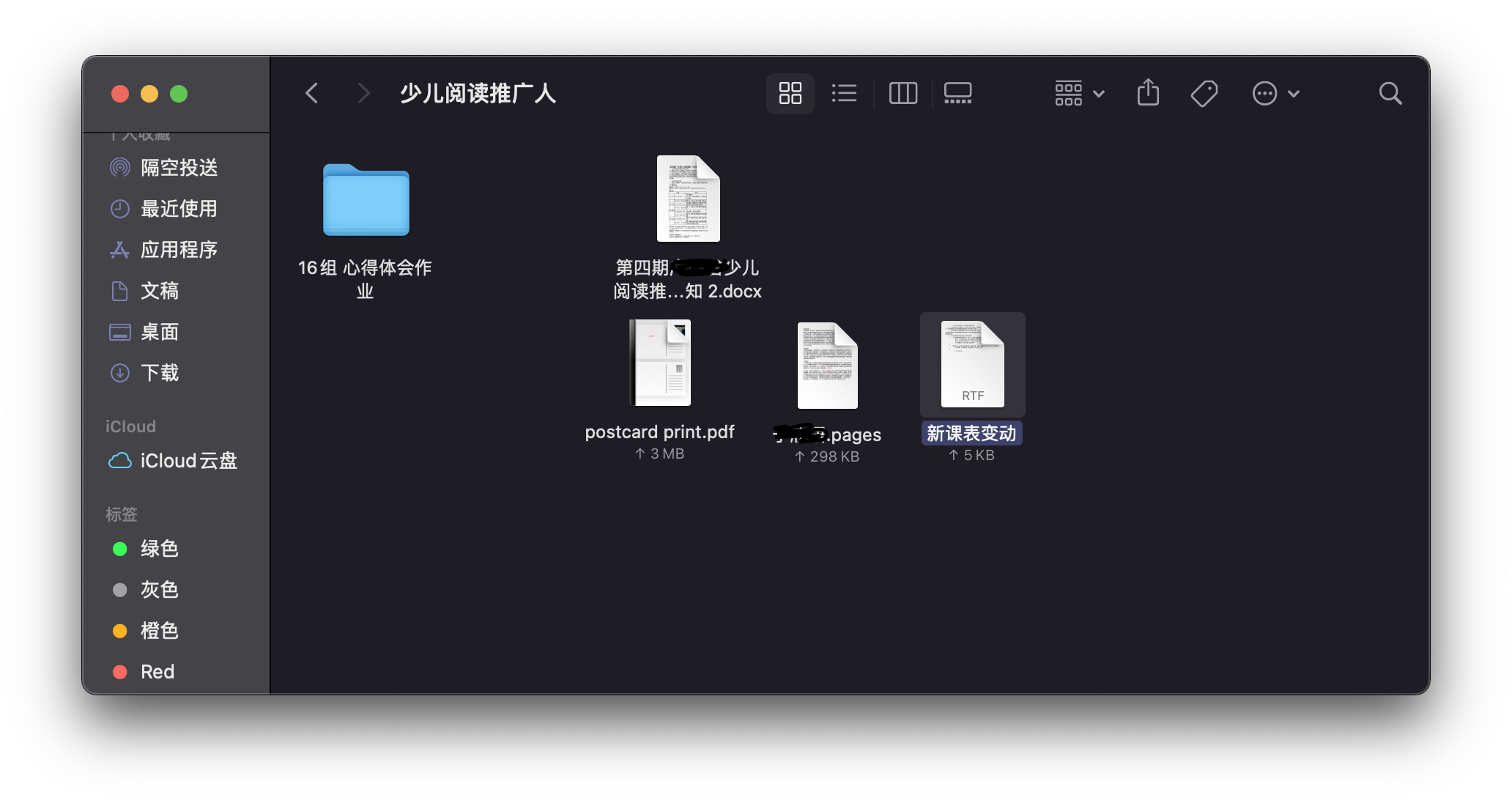Open the more actions ellipsis menu
The height and width of the screenshot is (803, 1512).
(x=1275, y=93)
